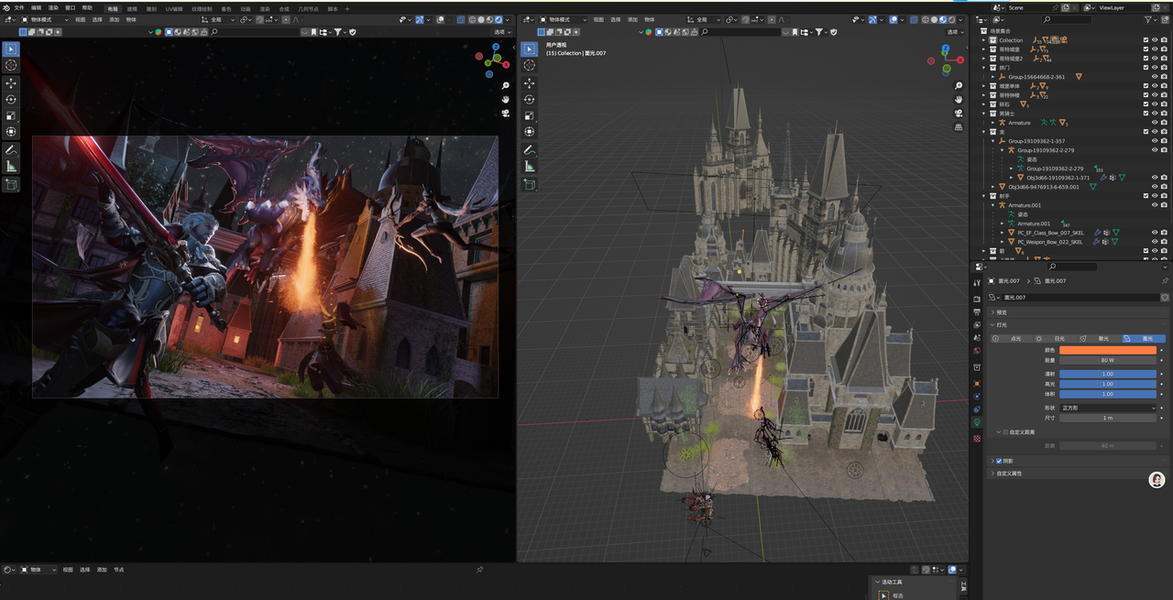1173x600 pixels.
Task: Open the Texture properties tab
Action: click(x=977, y=438)
